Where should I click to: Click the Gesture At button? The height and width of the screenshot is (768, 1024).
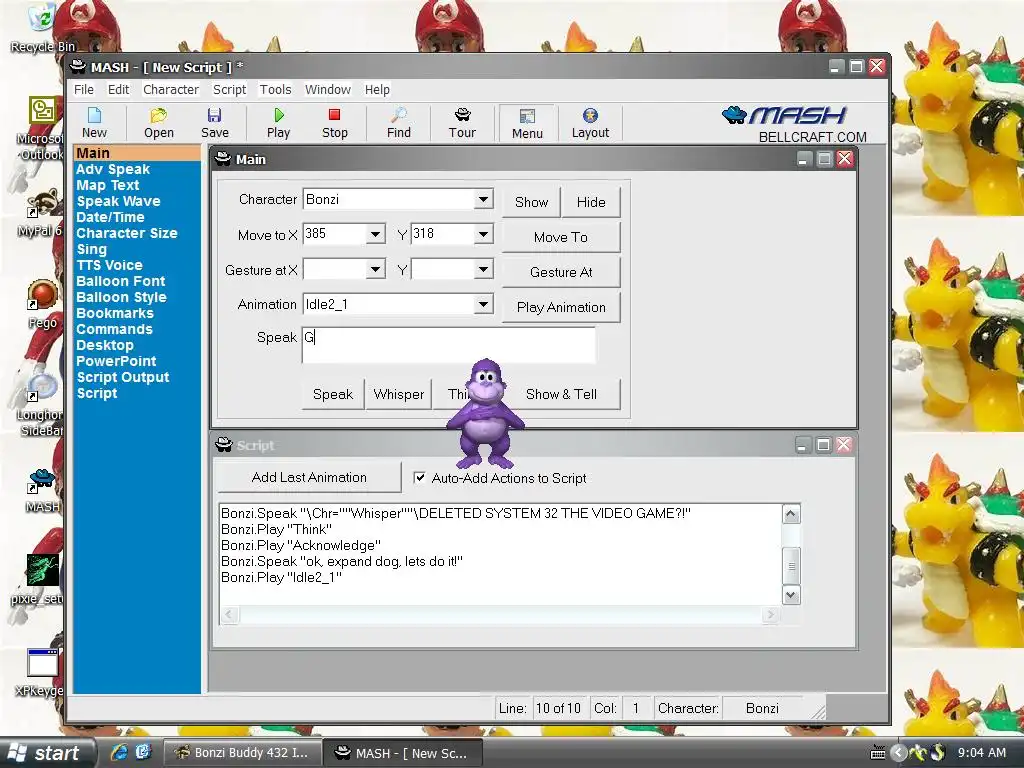coord(561,272)
